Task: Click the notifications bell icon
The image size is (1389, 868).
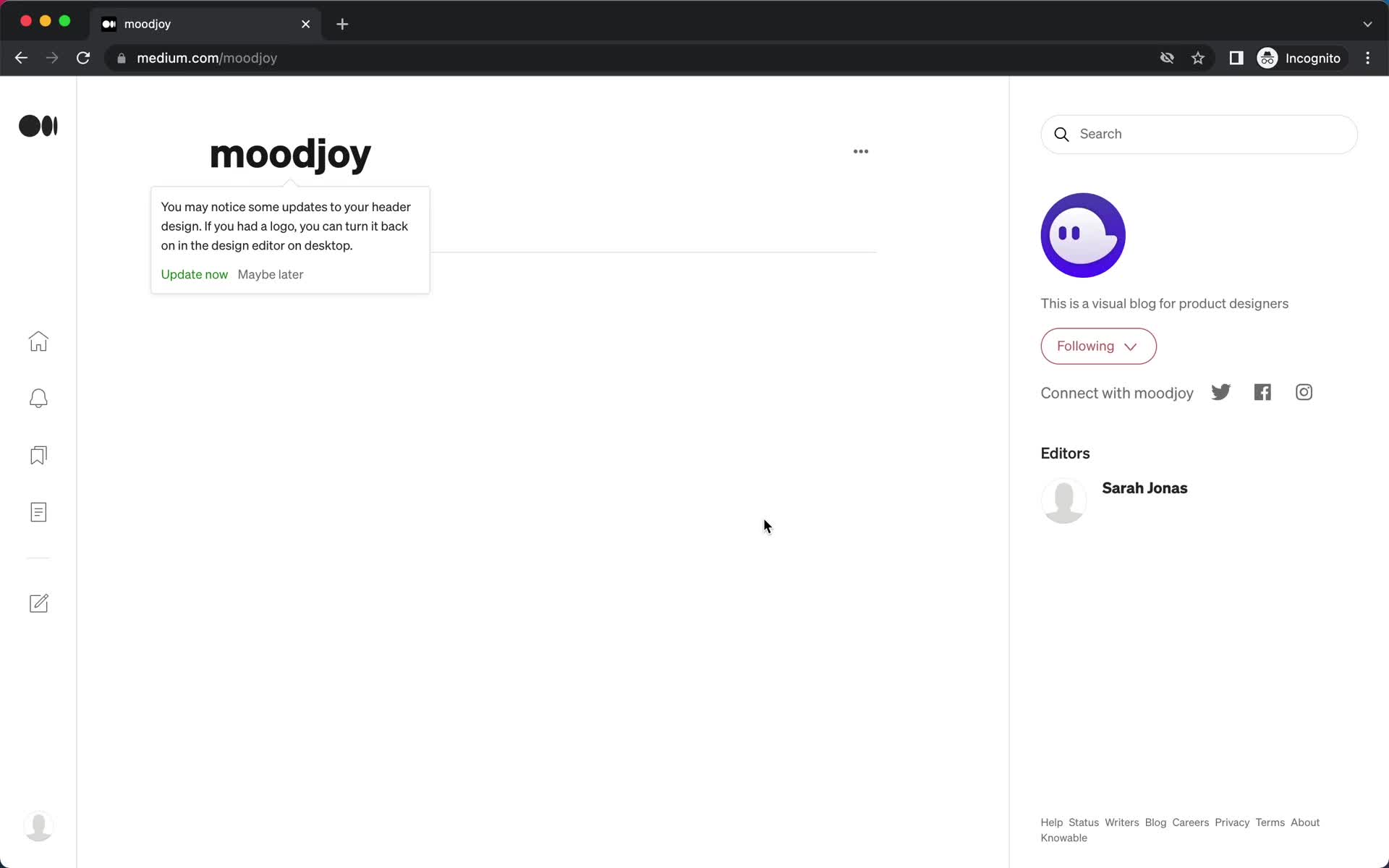Action: (x=38, y=398)
